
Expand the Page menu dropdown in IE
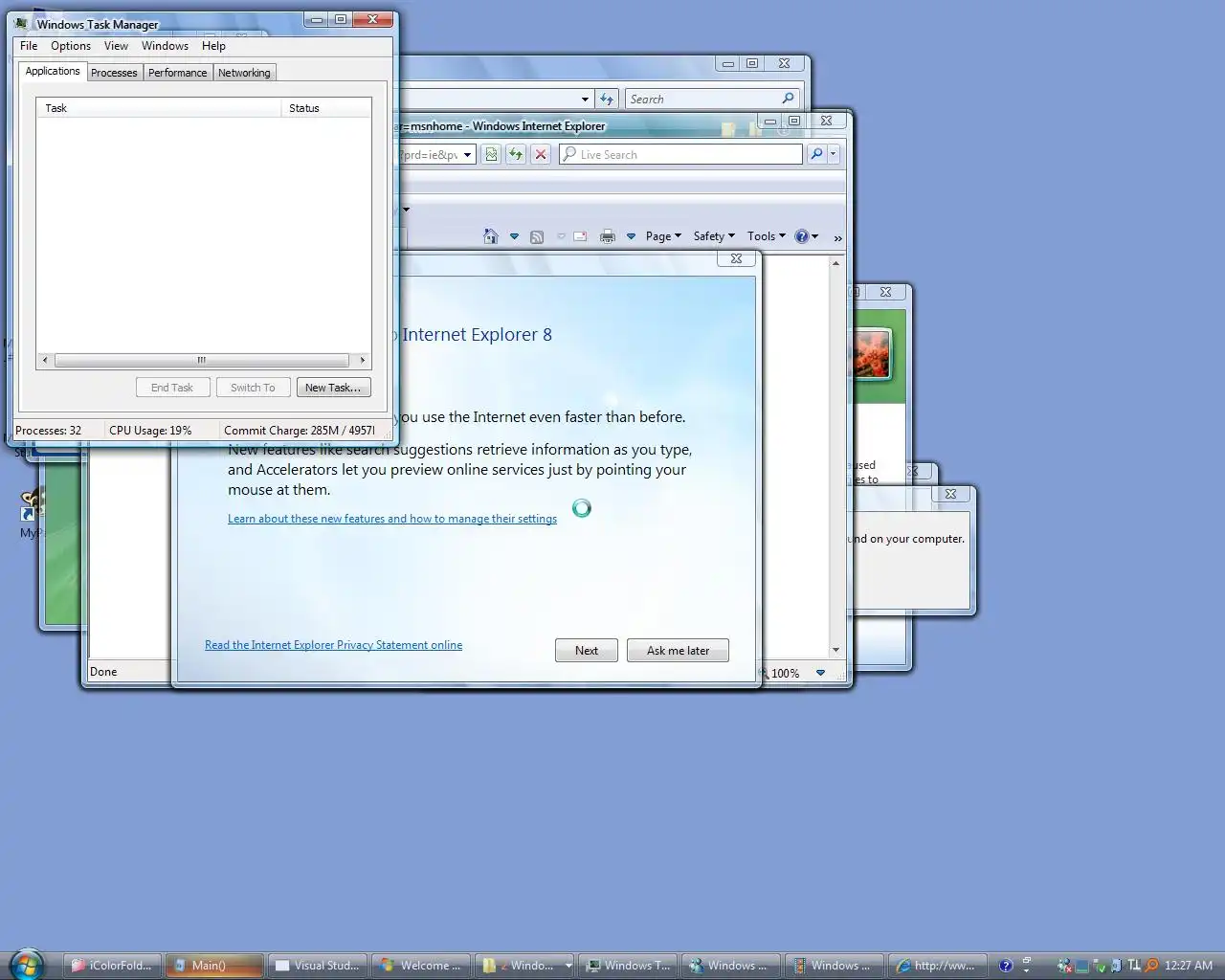(663, 236)
